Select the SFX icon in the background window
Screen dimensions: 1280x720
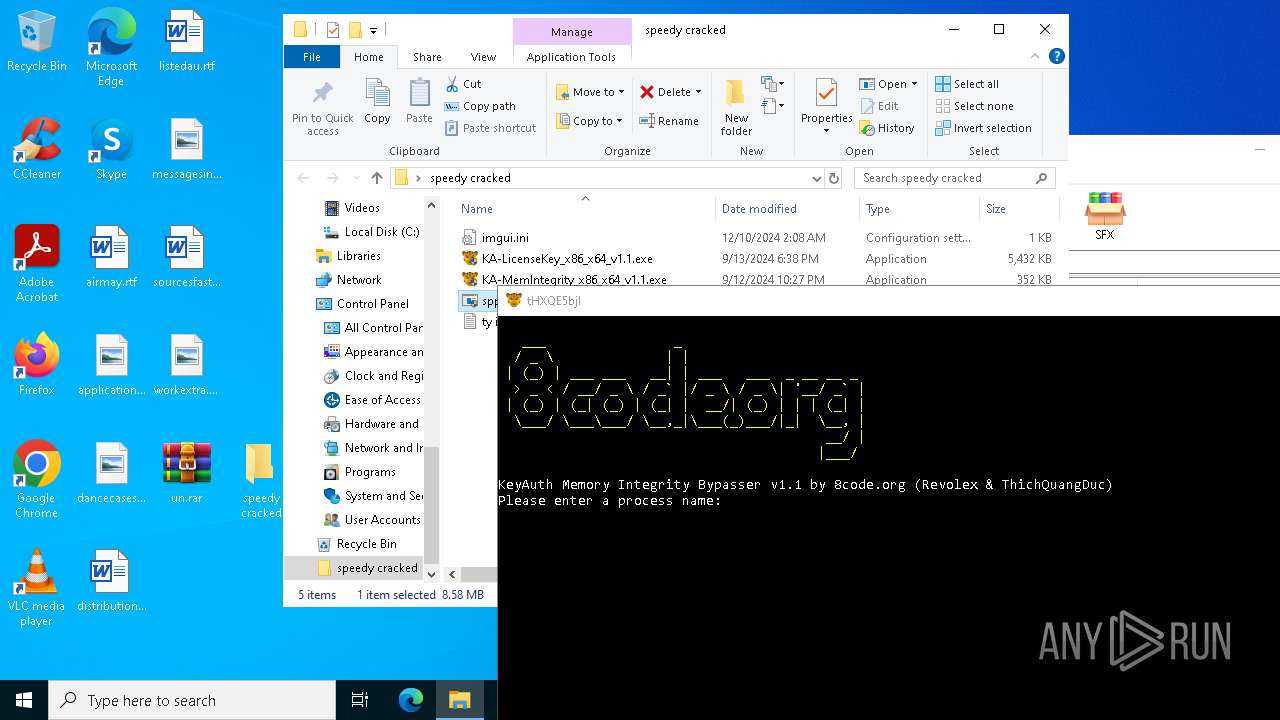click(1104, 216)
